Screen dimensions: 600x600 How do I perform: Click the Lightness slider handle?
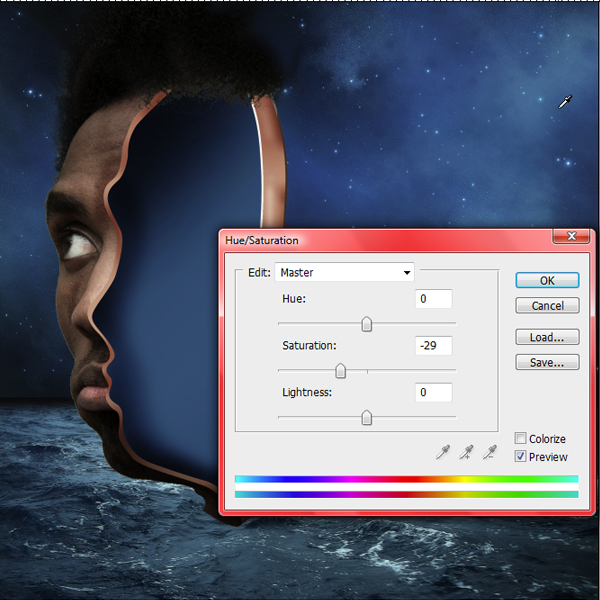[x=367, y=417]
